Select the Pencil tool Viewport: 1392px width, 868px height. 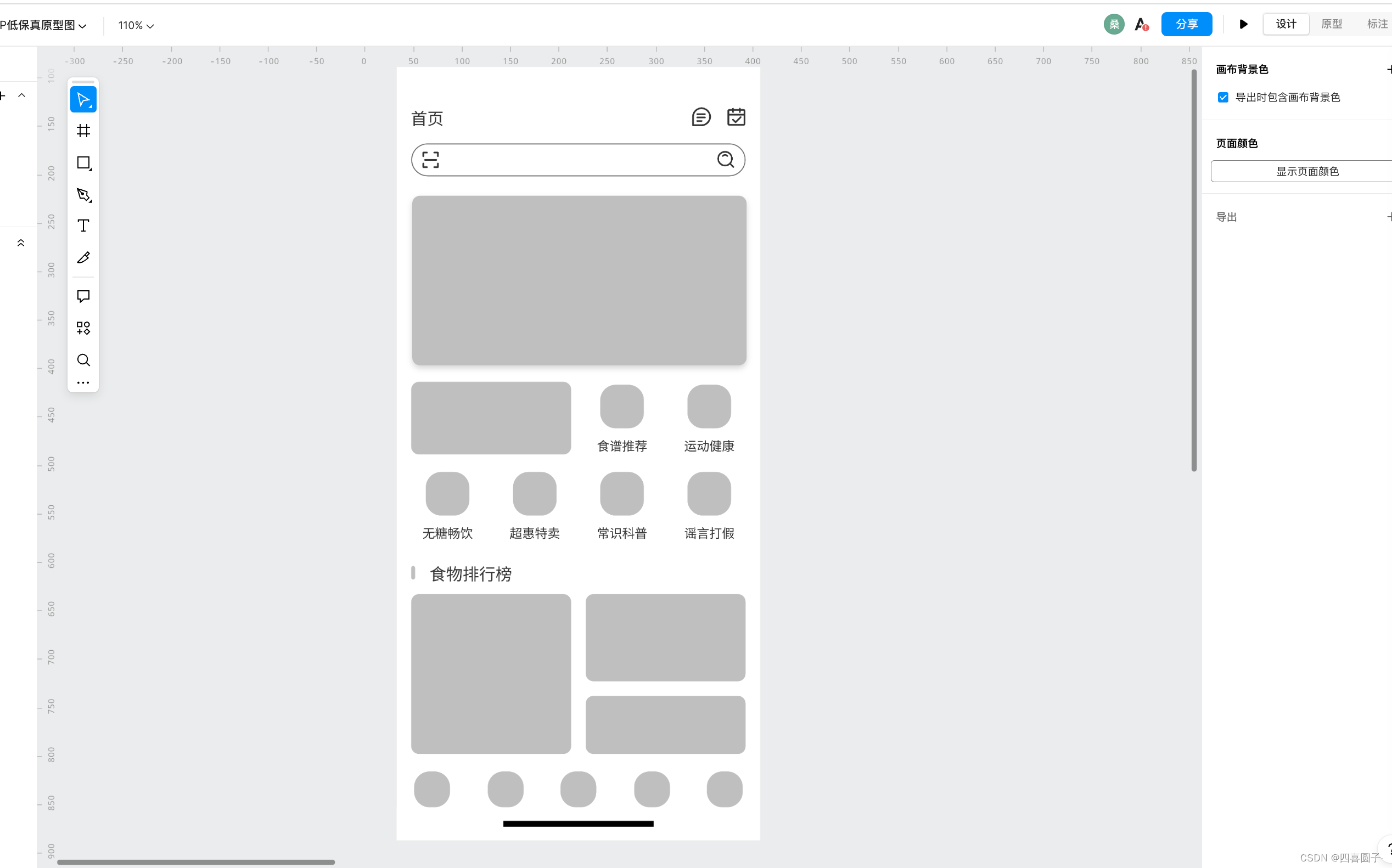[83, 258]
